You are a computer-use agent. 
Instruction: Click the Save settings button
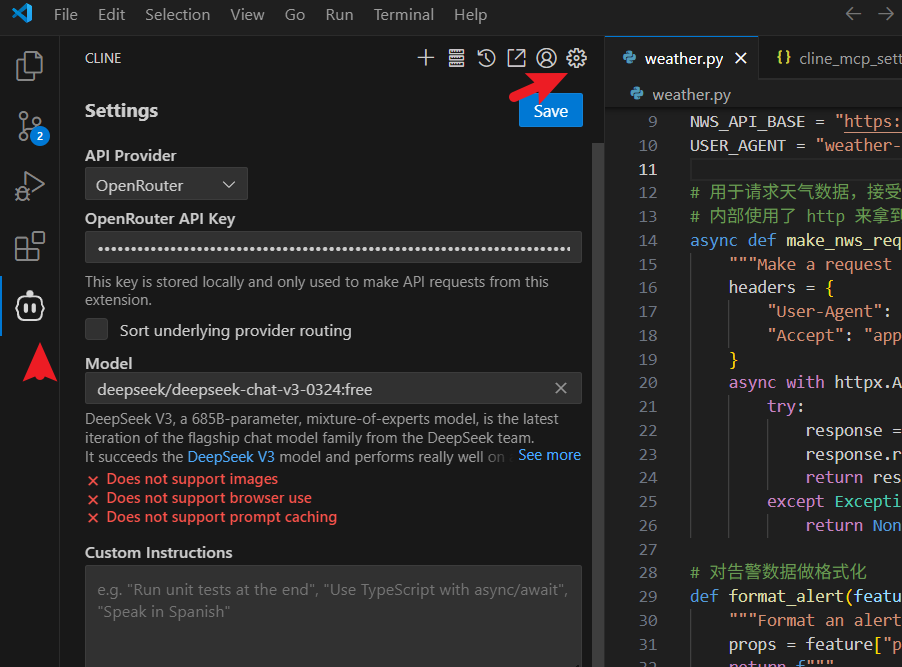[551, 110]
